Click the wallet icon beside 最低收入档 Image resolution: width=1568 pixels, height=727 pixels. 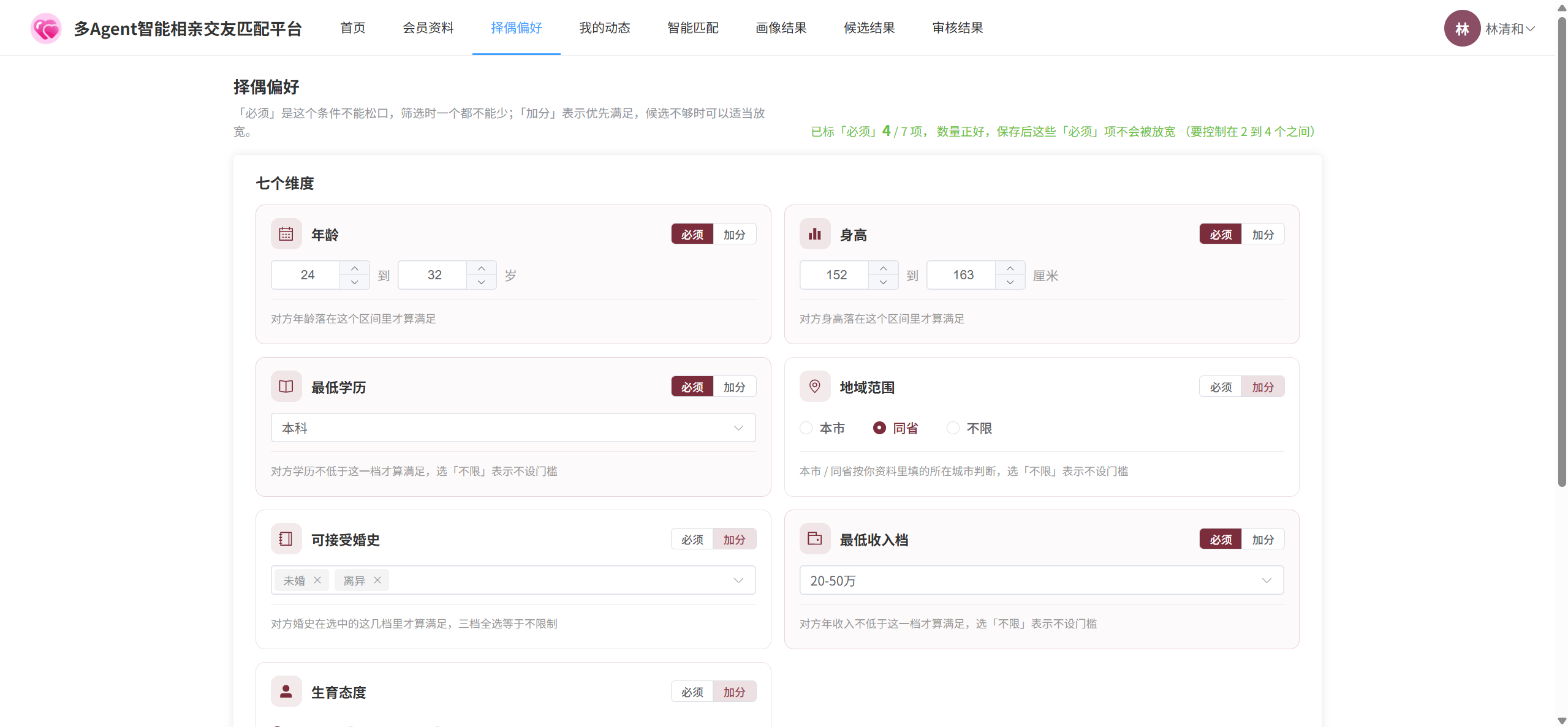(x=814, y=539)
